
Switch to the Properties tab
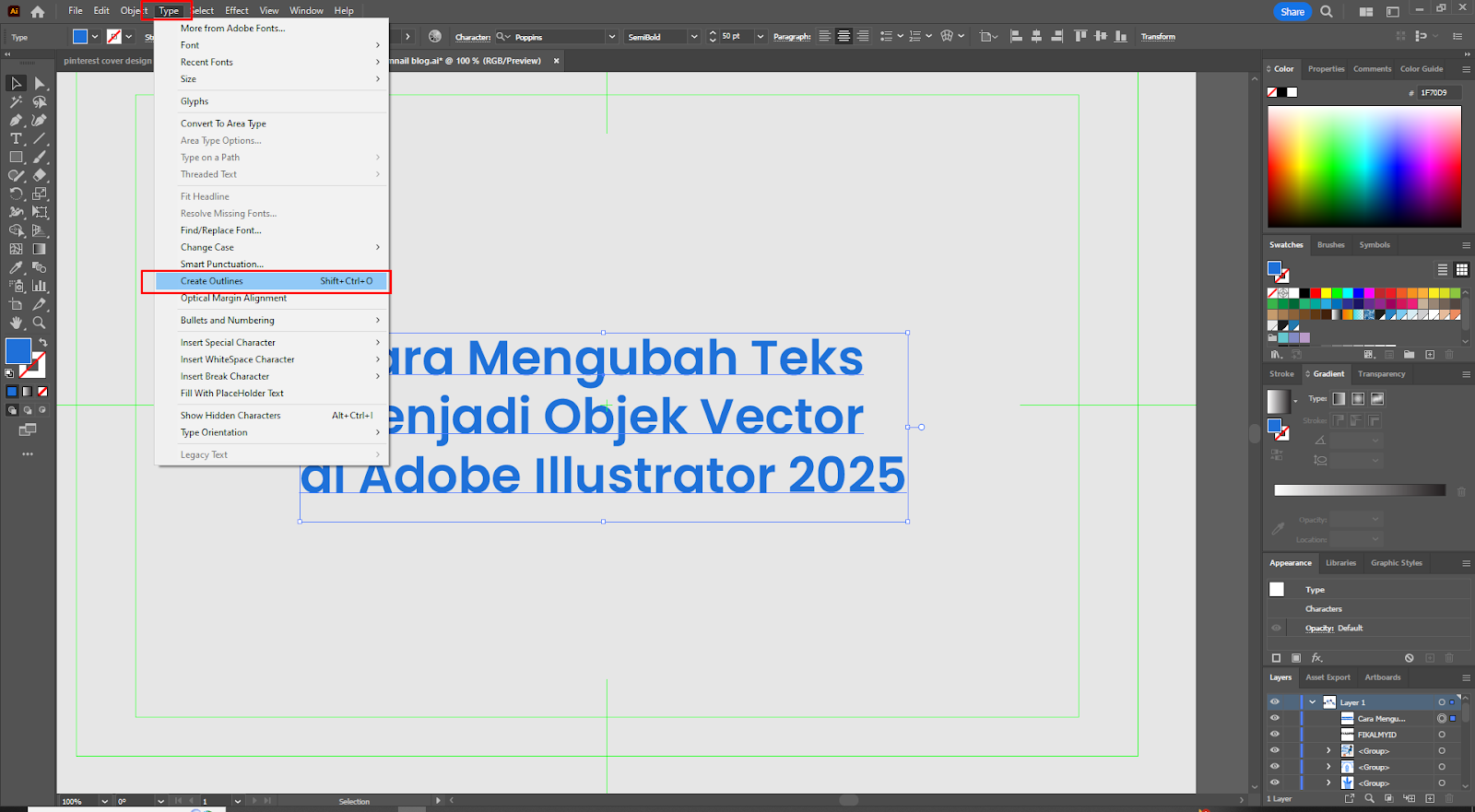tap(1326, 69)
